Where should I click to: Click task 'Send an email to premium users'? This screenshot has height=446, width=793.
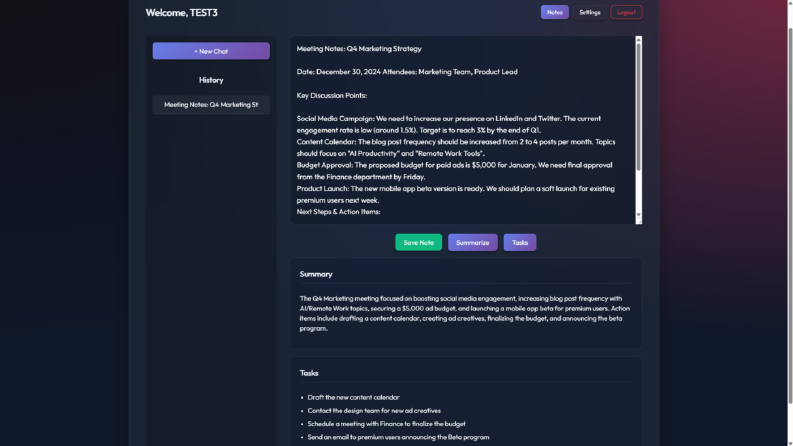[398, 437]
